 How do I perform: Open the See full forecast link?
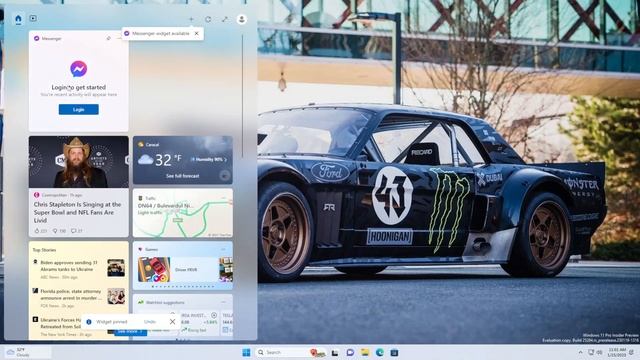(x=182, y=176)
